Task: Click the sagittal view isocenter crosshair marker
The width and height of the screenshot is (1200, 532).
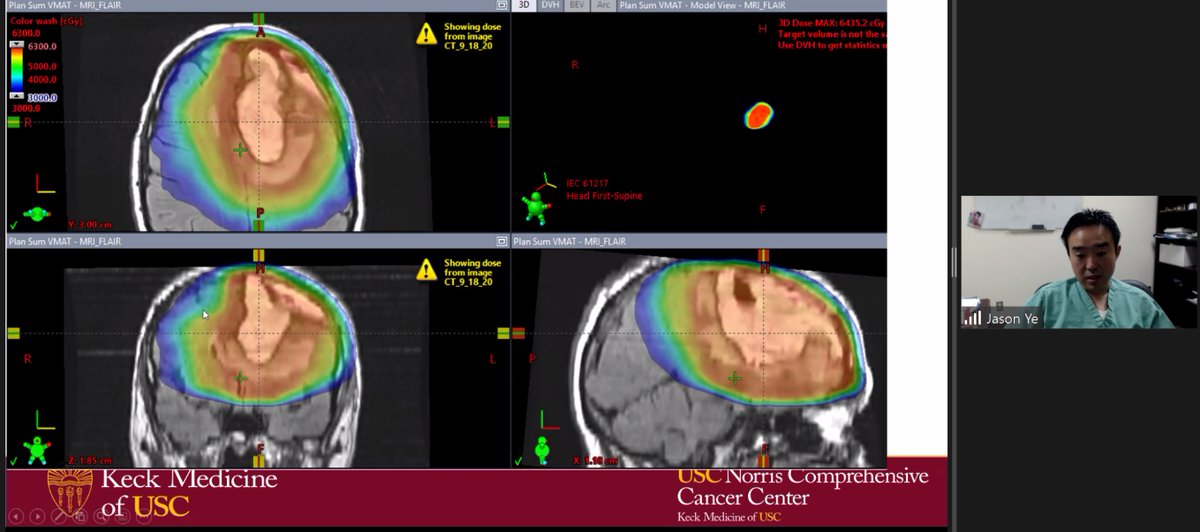Action: coord(735,378)
